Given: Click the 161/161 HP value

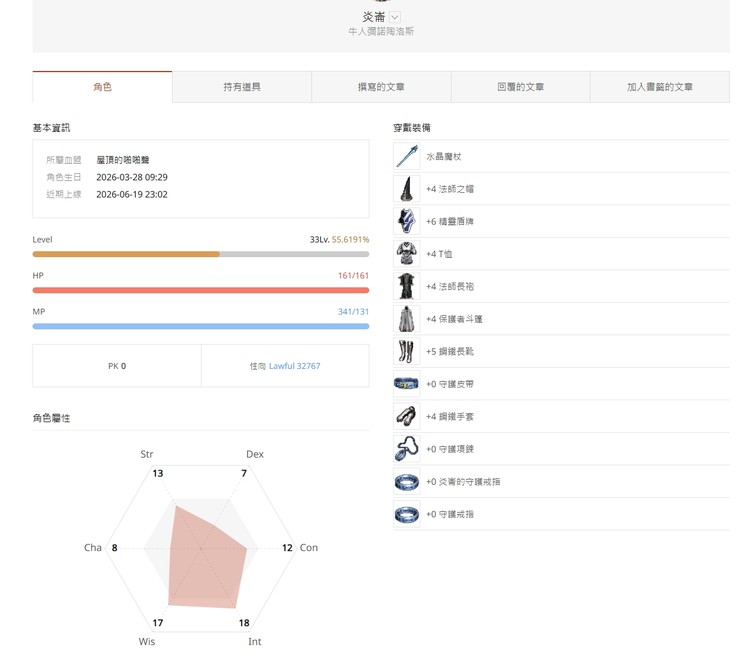Looking at the screenshot, I should pyautogui.click(x=353, y=275).
